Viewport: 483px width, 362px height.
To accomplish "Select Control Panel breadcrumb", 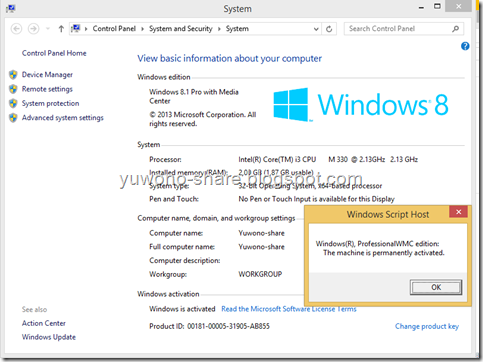I will [114, 29].
